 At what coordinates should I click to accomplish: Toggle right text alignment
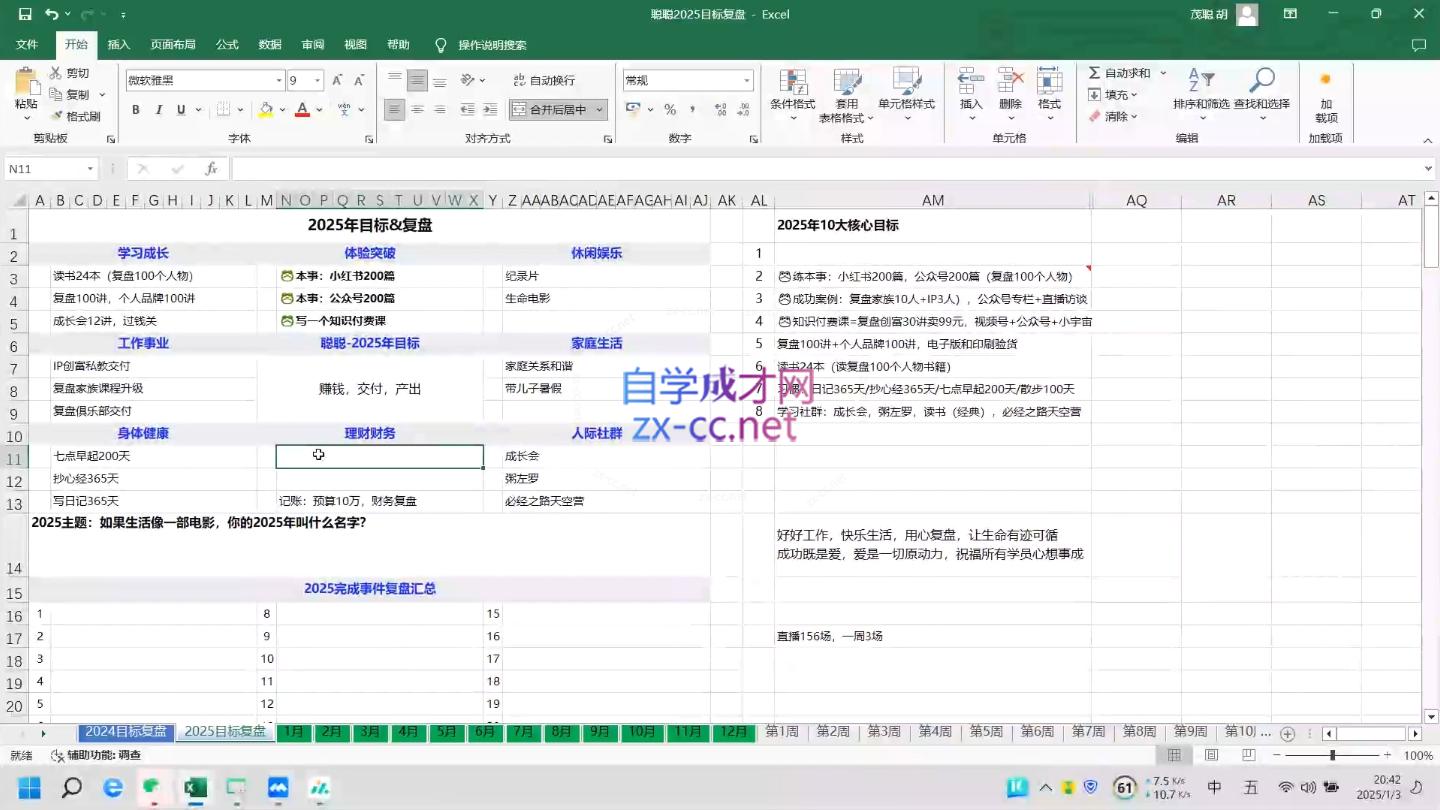click(439, 110)
